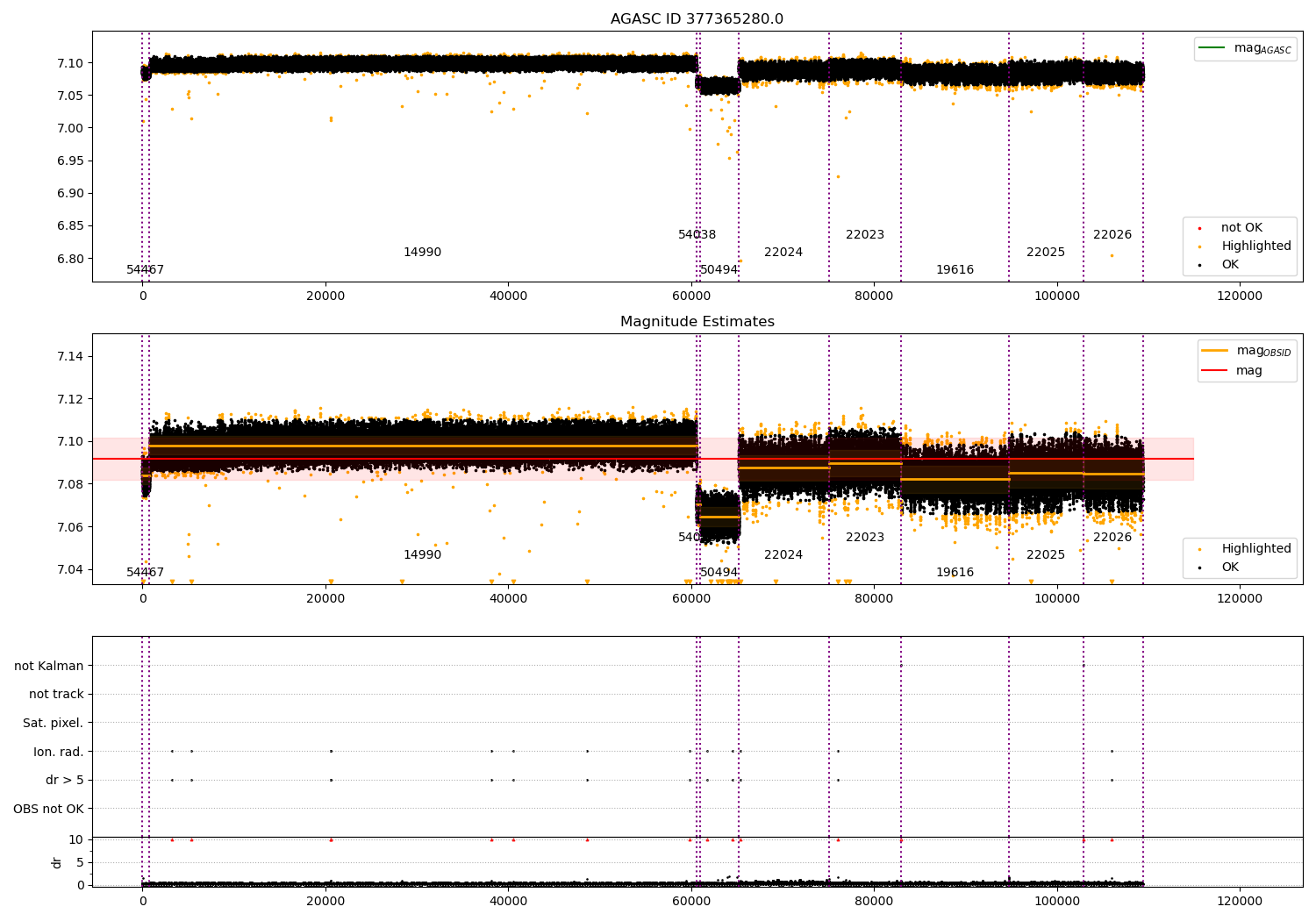Select the 'dr > 5' row label
This screenshot has width=1316, height=921.
point(65,781)
